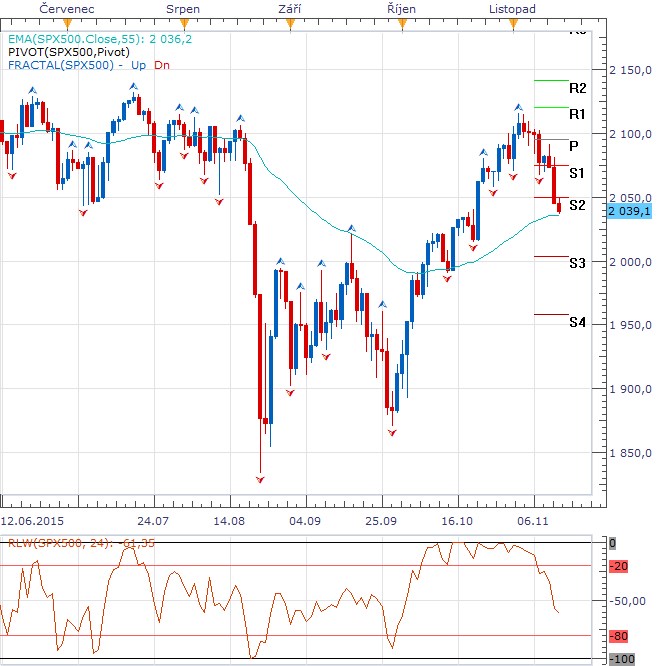
Task: Click the S1 support level label
Action: [x=577, y=173]
